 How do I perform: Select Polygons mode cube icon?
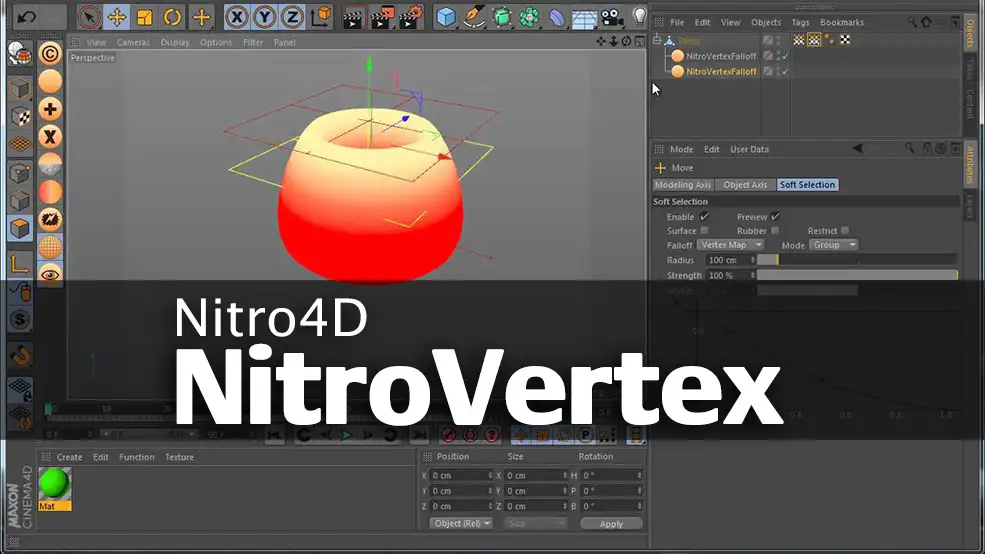coord(20,229)
